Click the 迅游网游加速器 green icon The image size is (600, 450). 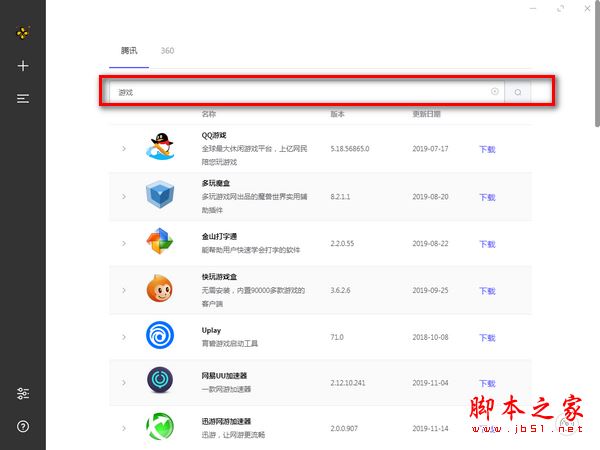coord(160,426)
